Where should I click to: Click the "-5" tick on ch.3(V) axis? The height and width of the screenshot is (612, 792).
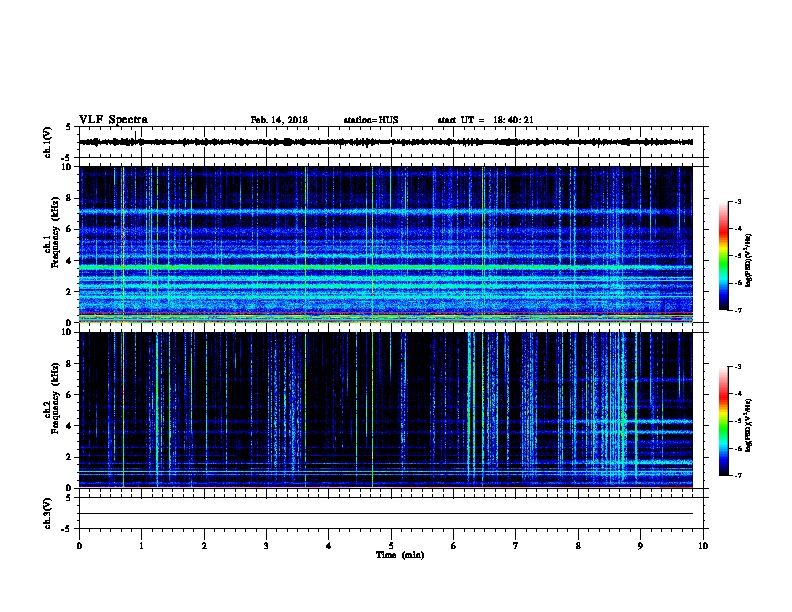click(x=67, y=529)
